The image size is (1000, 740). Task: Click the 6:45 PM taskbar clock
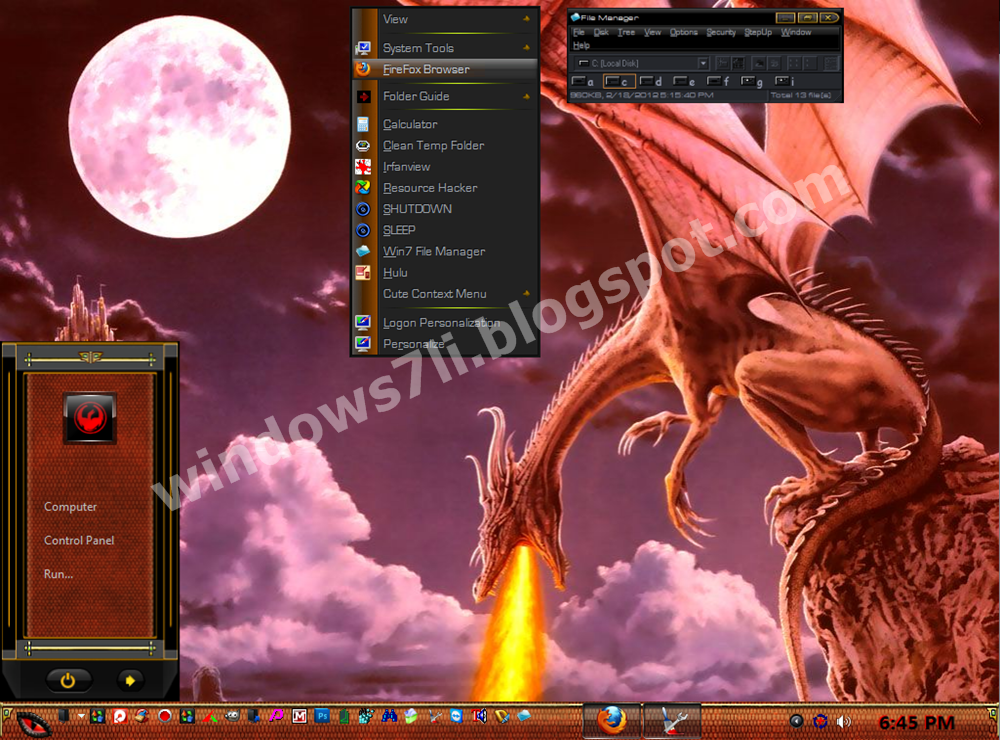coord(916,723)
